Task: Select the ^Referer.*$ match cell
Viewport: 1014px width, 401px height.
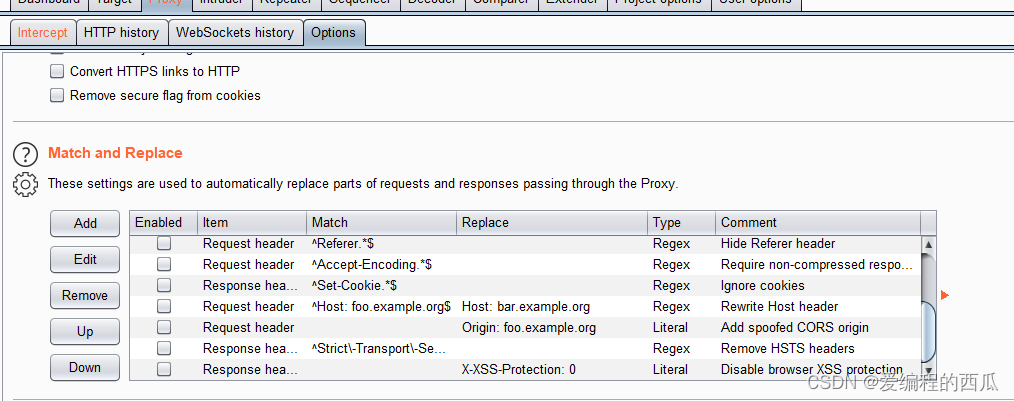Action: (x=382, y=244)
